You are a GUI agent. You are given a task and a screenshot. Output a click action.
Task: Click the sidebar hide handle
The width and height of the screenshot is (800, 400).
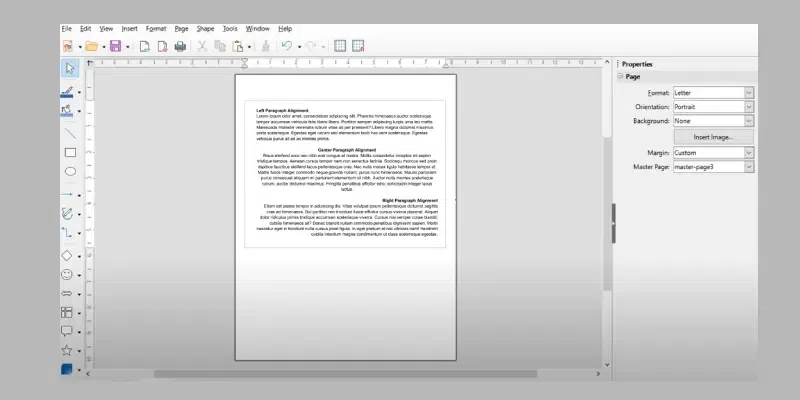(614, 223)
